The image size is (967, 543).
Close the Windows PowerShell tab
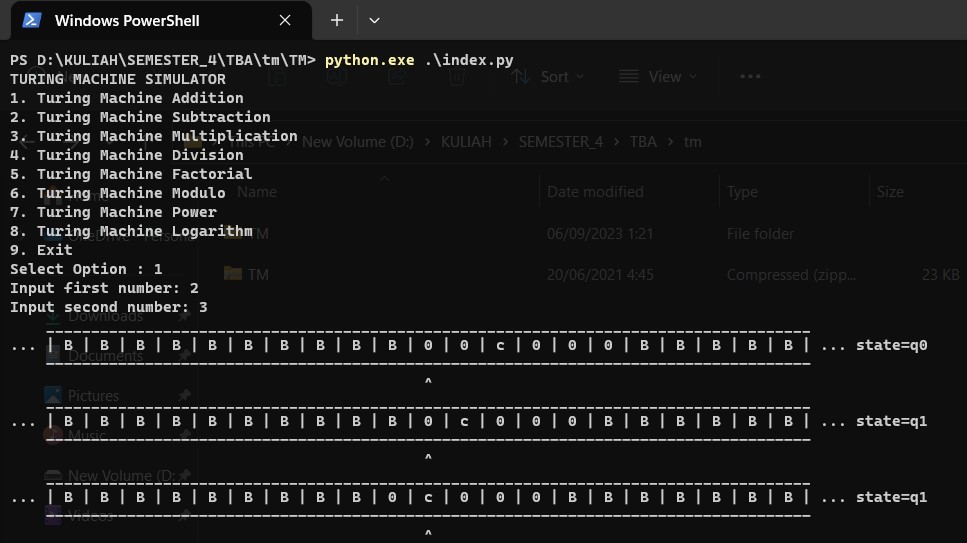[285, 20]
